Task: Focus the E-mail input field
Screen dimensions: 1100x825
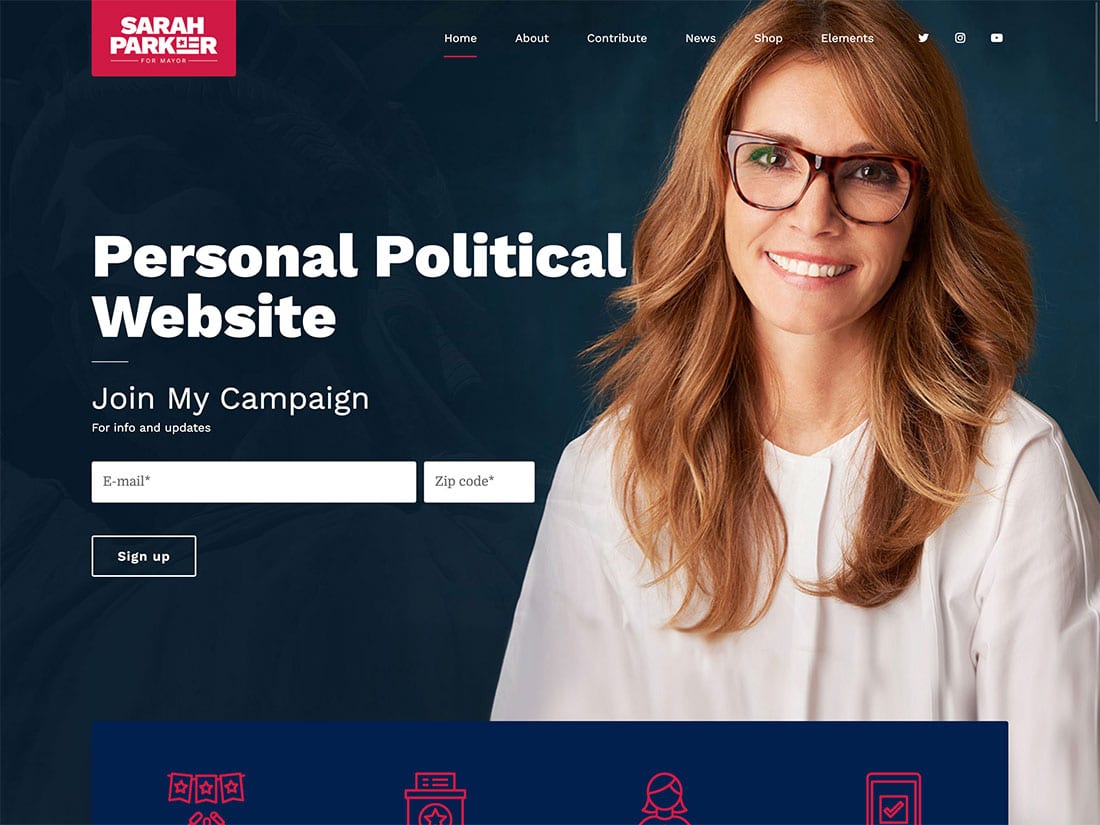Action: (x=254, y=481)
